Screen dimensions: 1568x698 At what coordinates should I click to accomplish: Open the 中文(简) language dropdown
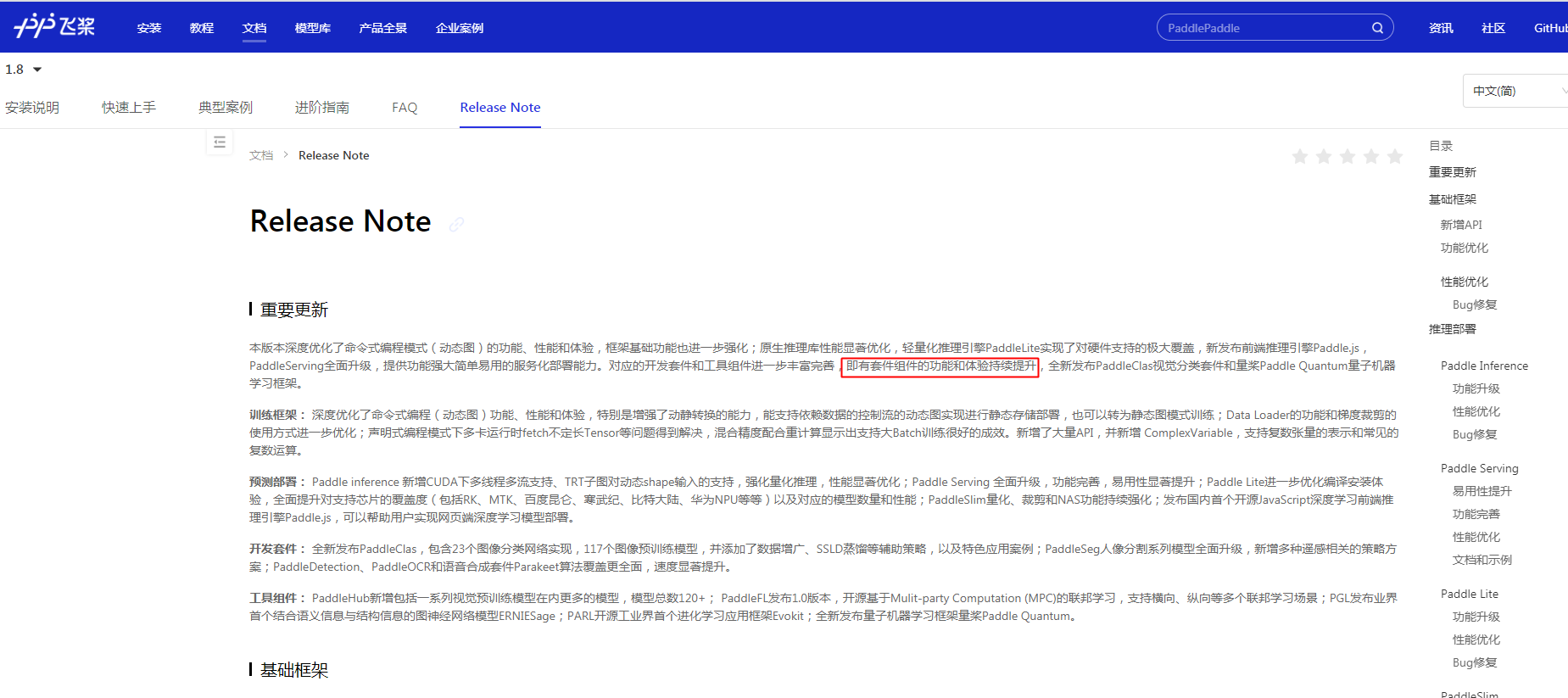coord(1515,91)
